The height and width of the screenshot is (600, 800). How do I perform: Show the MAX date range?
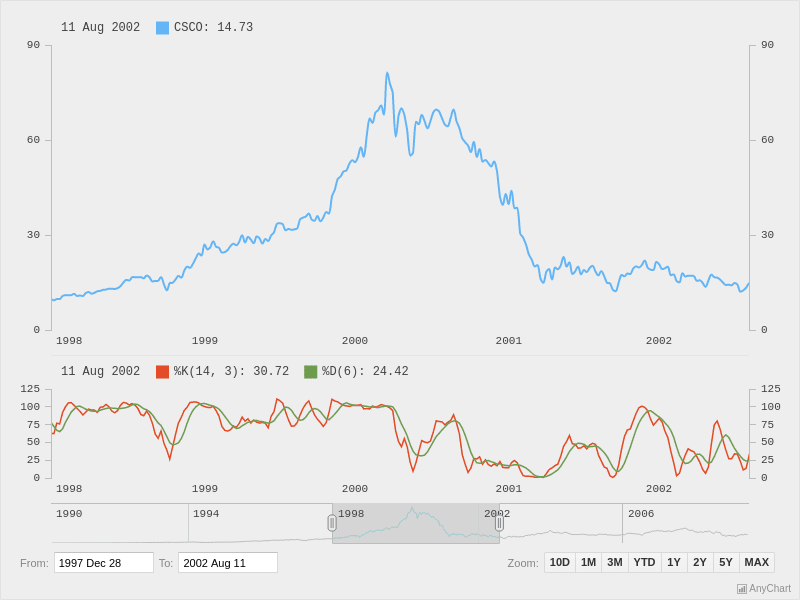(757, 562)
